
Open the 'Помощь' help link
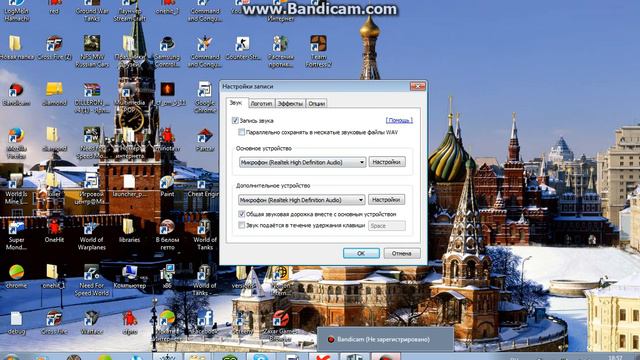tap(399, 120)
